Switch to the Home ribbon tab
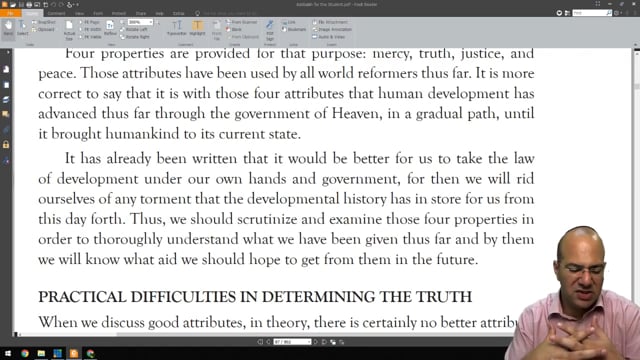Viewport: 640px width, 360px height. click(32, 13)
